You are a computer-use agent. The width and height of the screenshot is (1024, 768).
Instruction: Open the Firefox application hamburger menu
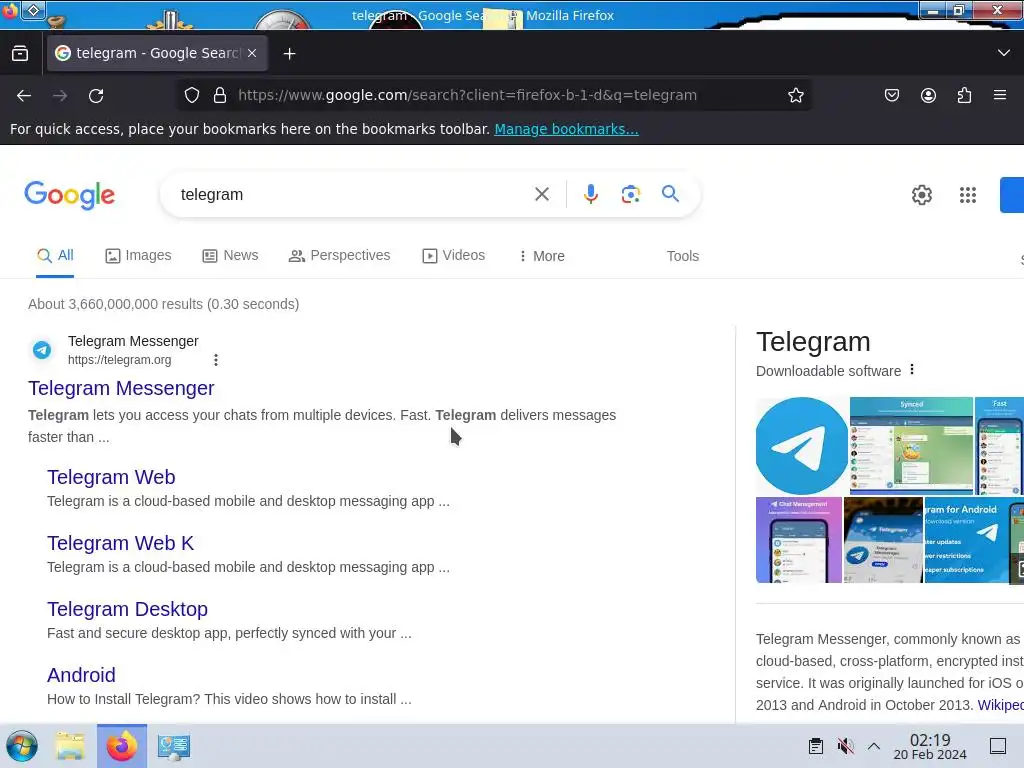click(1000, 95)
